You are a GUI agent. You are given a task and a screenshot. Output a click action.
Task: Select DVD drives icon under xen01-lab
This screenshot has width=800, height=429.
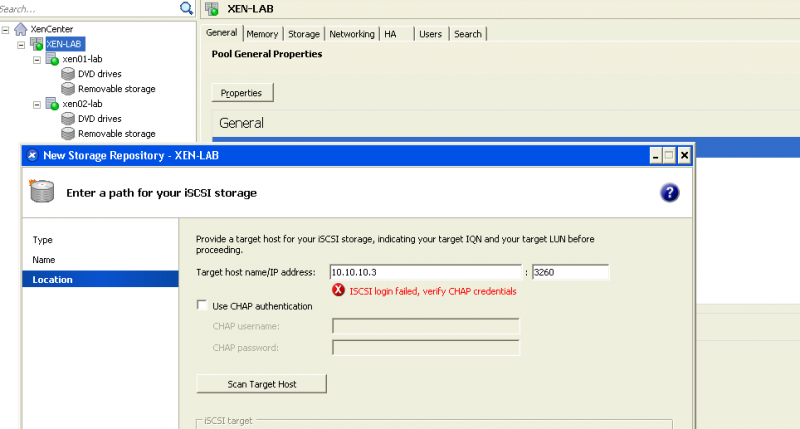pos(68,74)
